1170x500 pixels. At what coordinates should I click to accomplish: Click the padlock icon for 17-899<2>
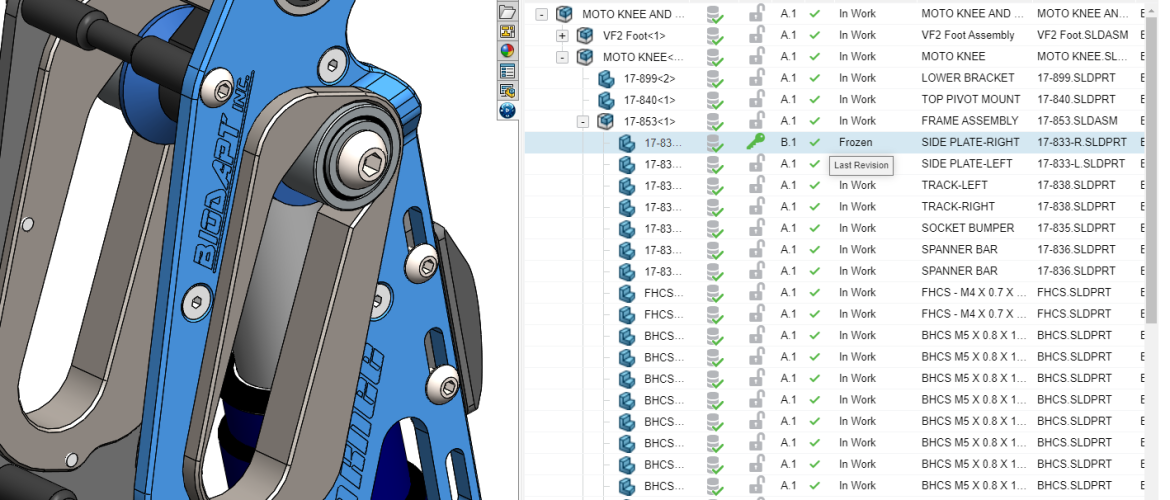pyautogui.click(x=757, y=78)
